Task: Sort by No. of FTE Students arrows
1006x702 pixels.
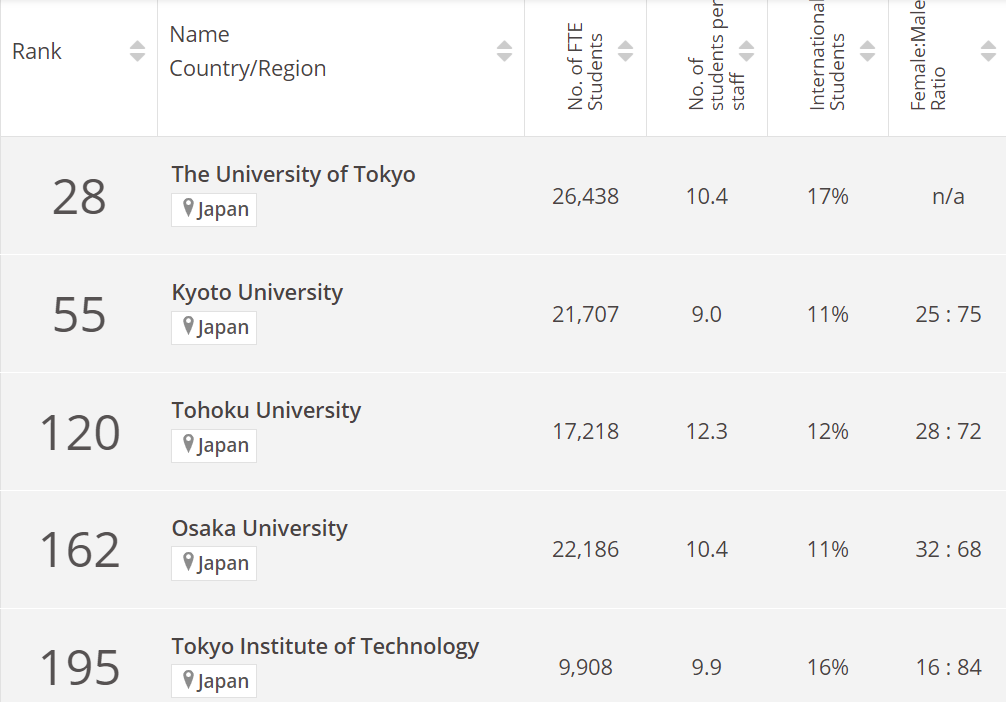Action: coord(625,51)
